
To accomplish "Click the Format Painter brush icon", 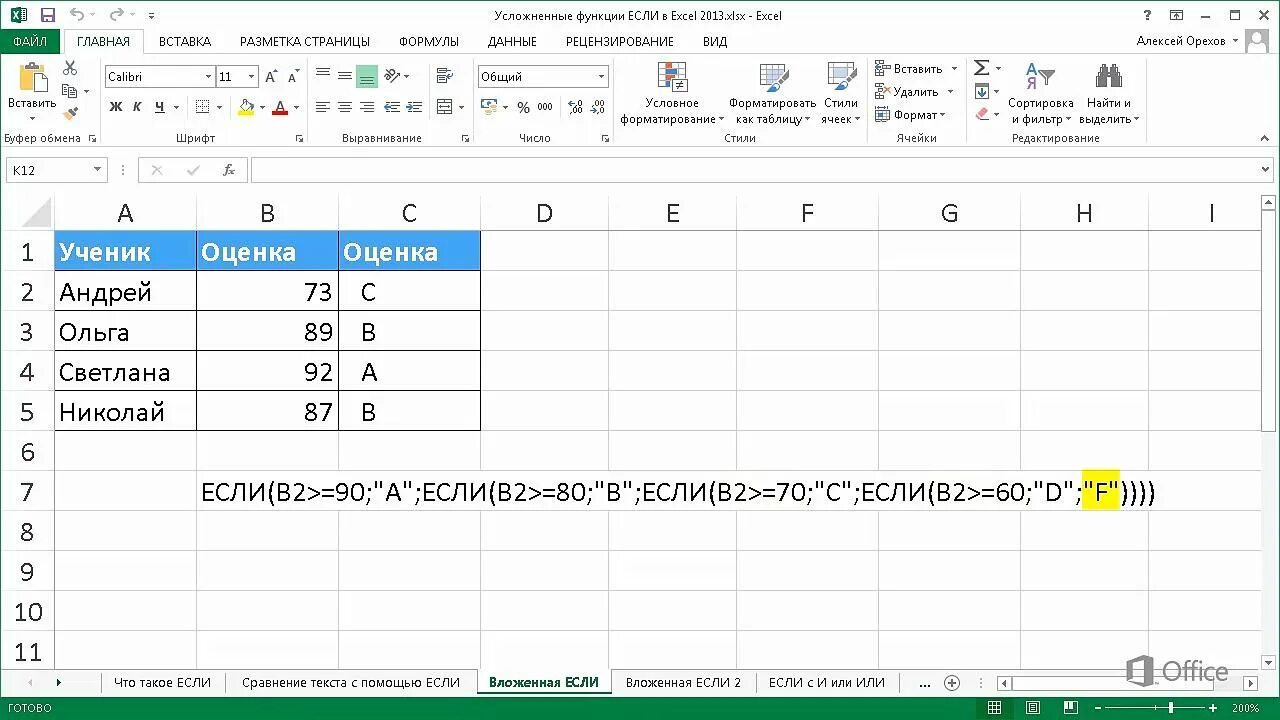I will (70, 114).
